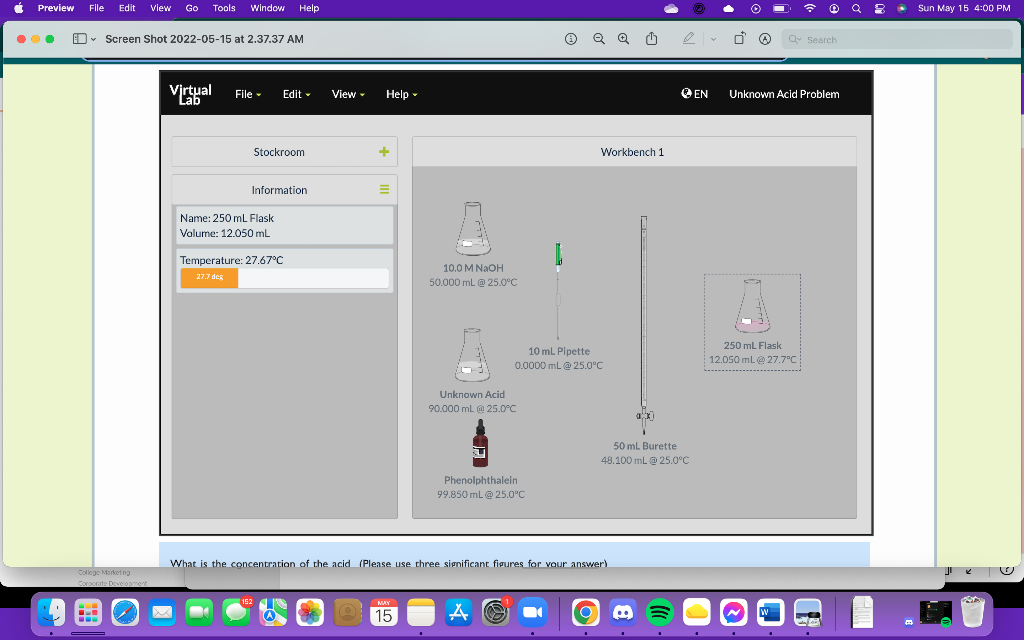Select the Workbench 1 tab
1024x640 pixels.
[x=633, y=152]
